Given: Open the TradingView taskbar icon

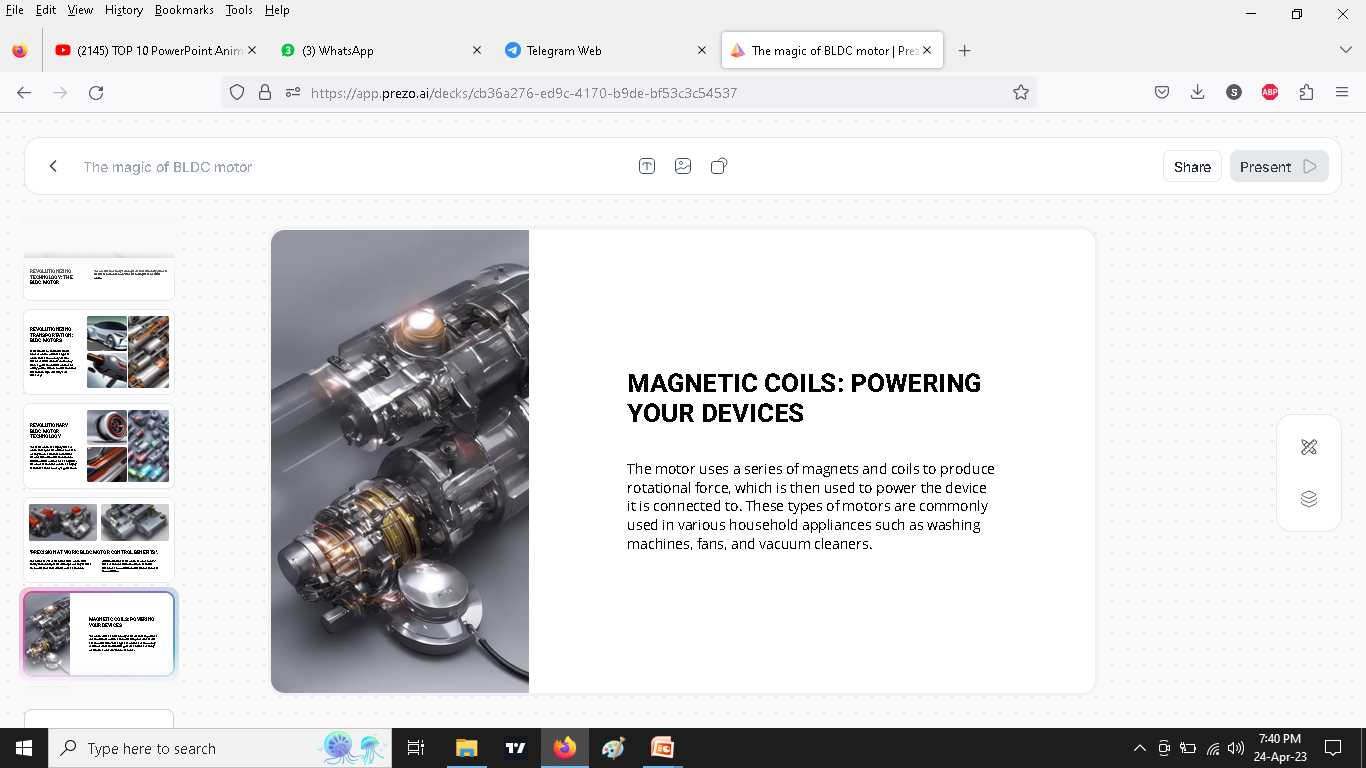Looking at the screenshot, I should (515, 748).
